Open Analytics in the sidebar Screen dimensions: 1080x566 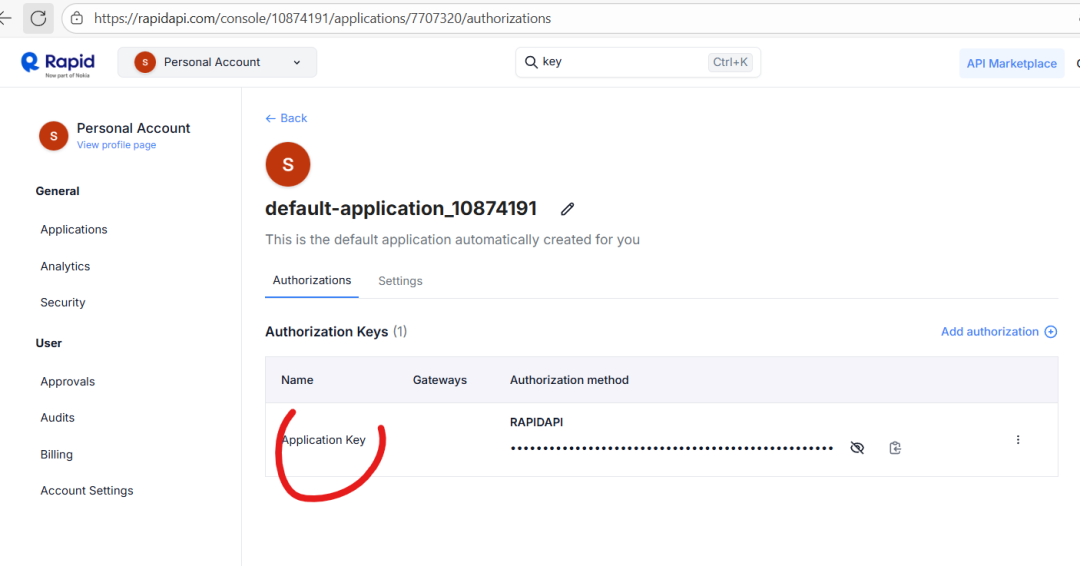[65, 266]
